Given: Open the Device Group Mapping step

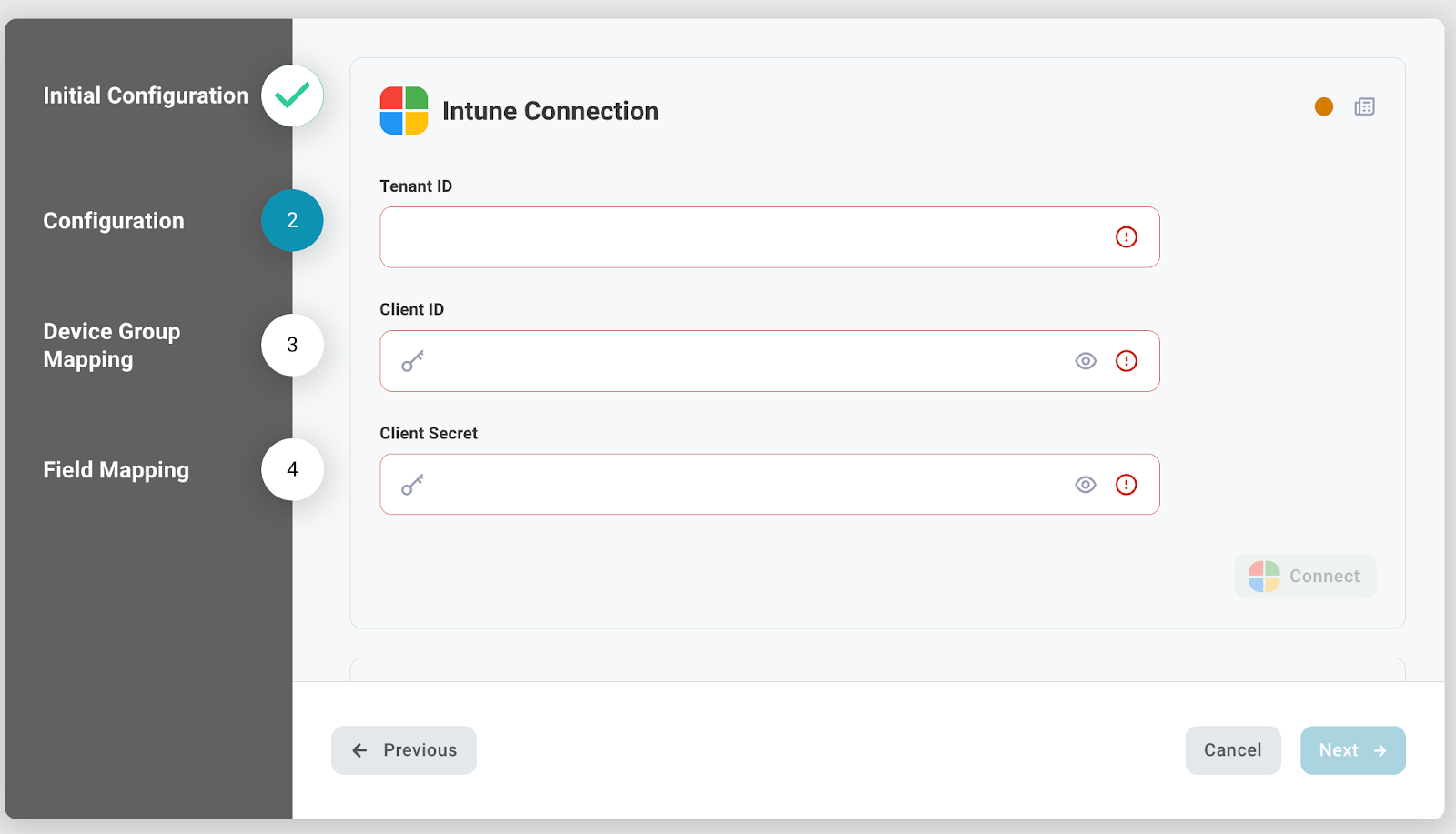Looking at the screenshot, I should click(x=112, y=346).
